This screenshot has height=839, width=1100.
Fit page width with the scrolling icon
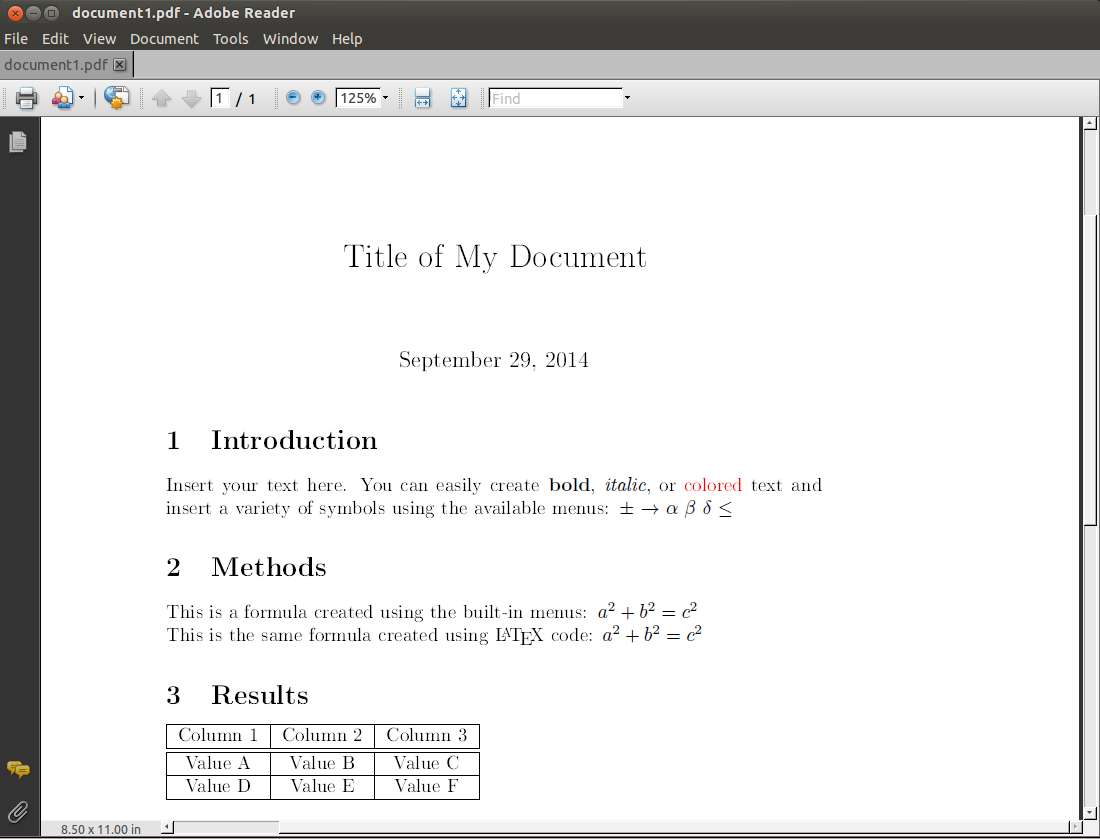(423, 98)
